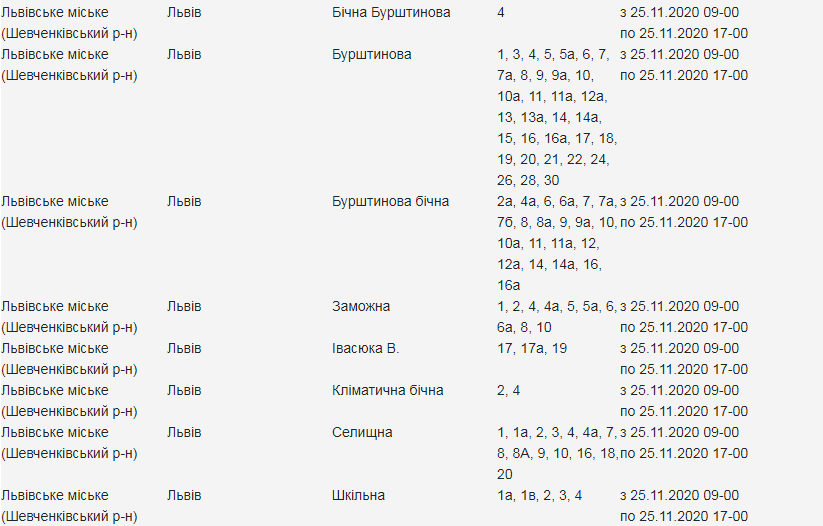This screenshot has height=526, width=823.
Task: Select the outage date in Селищна row
Action: 683,442
